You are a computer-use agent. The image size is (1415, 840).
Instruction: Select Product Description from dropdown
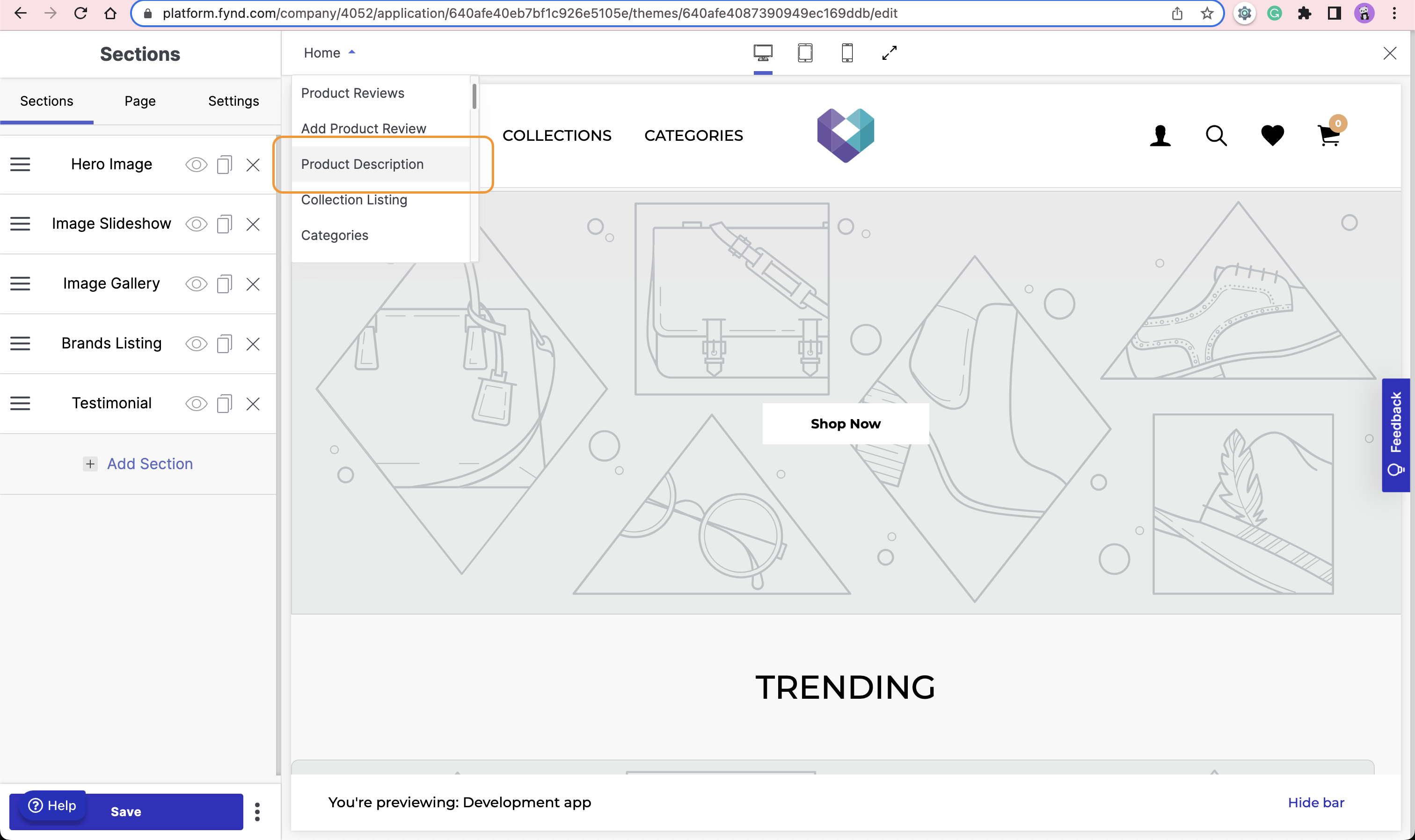pyautogui.click(x=362, y=164)
